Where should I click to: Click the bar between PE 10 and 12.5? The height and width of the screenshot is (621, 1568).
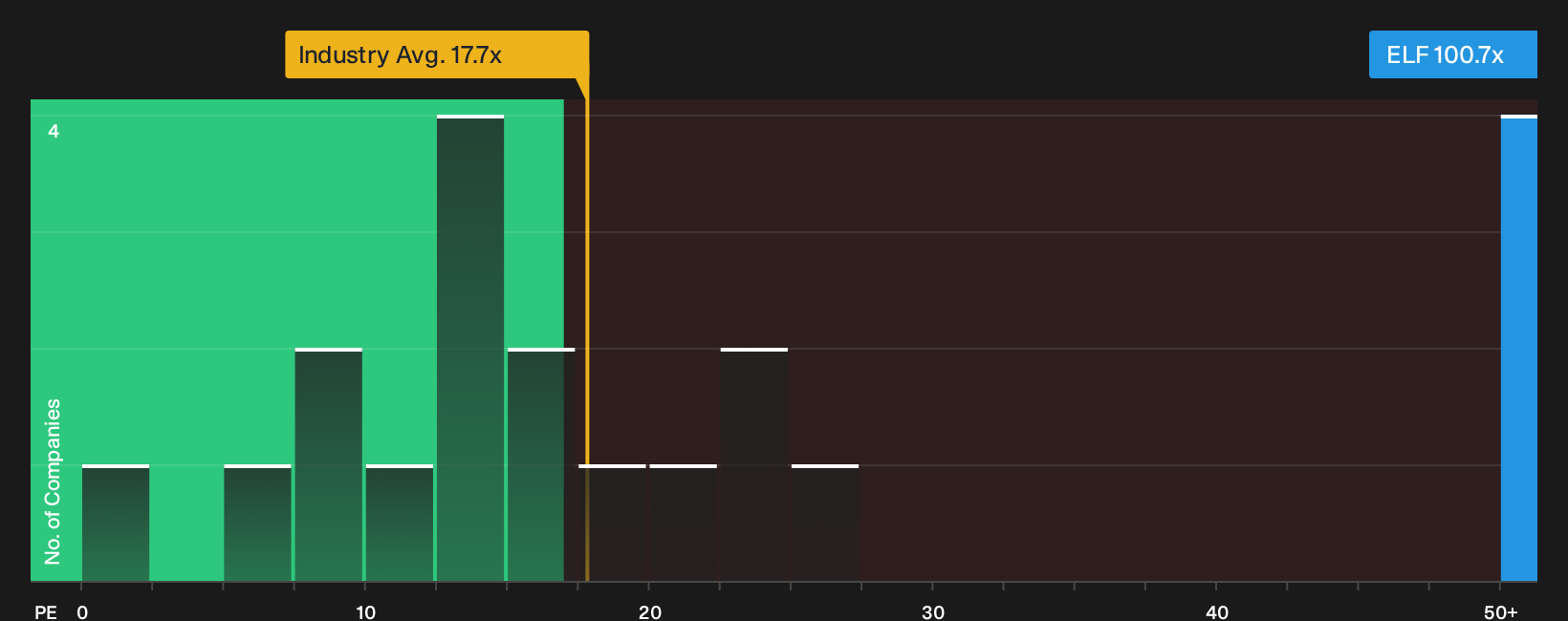tap(400, 523)
